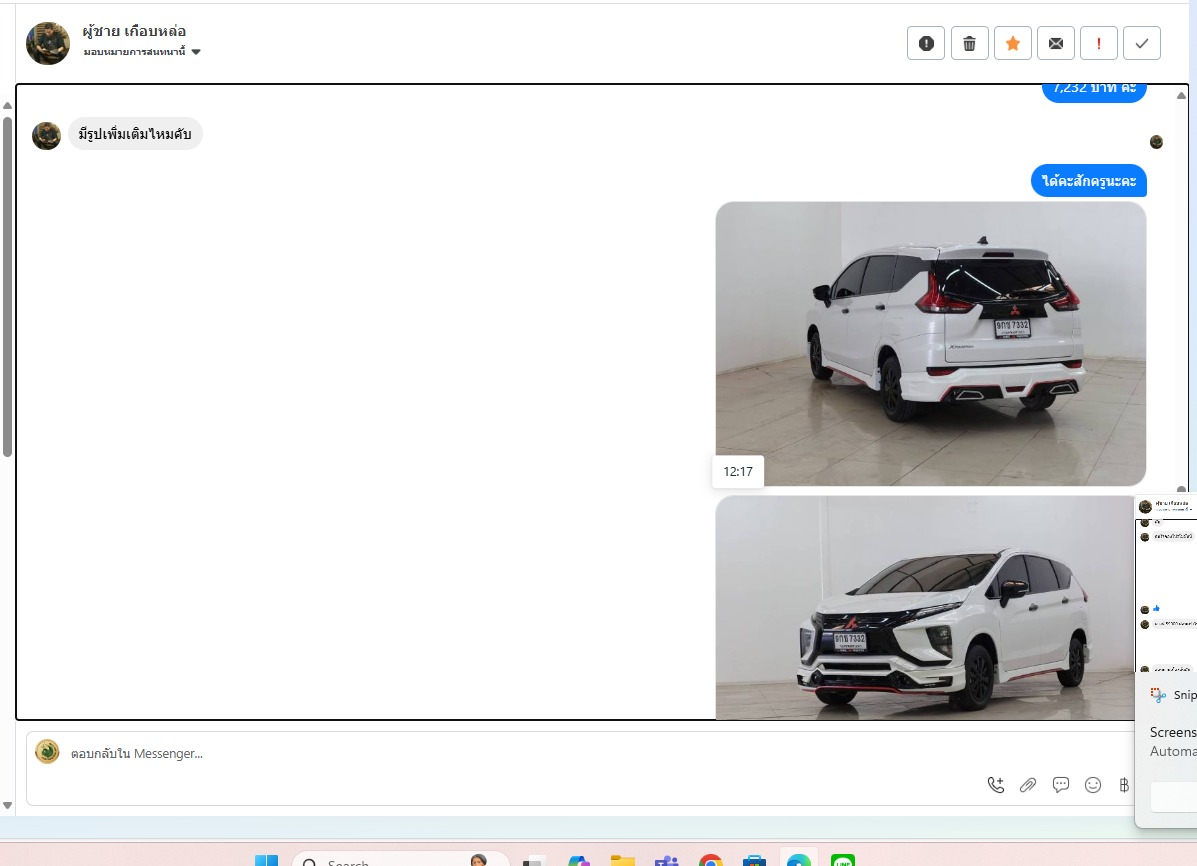
Task: Expand the assign conversation dropdown arrow
Action: (196, 52)
